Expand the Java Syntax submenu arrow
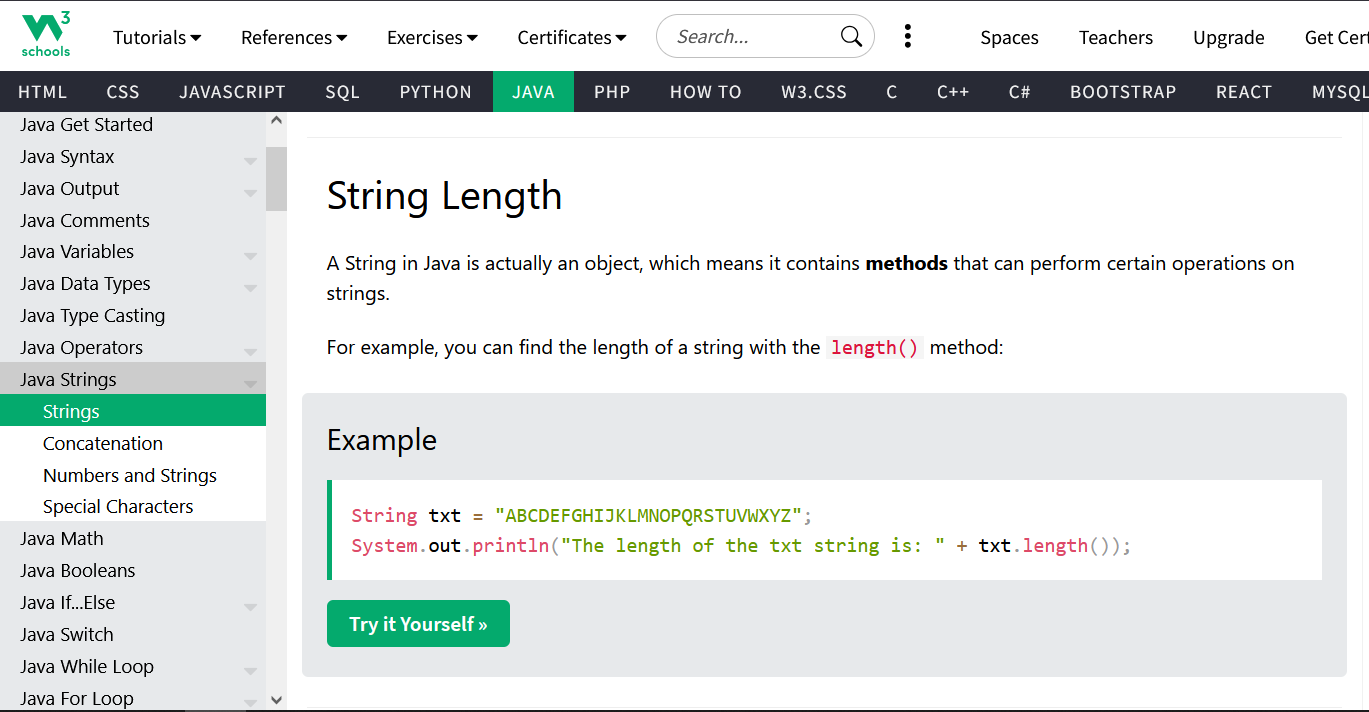This screenshot has height=712, width=1369. [250, 160]
